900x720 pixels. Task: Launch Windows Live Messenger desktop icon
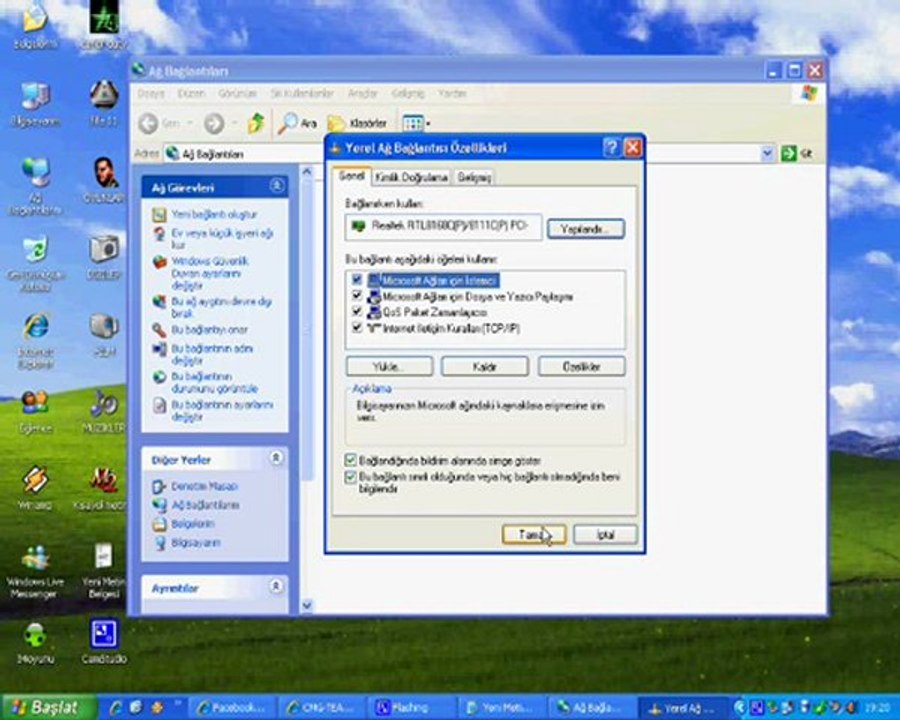[35, 571]
